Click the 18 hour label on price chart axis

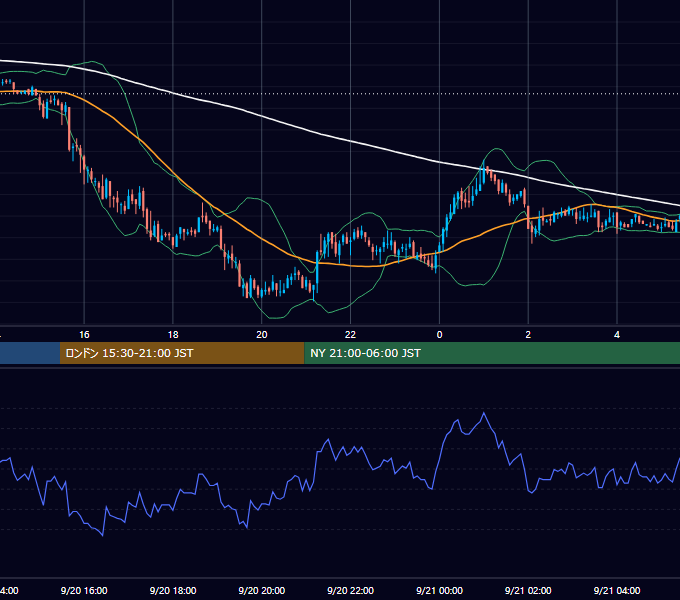click(x=173, y=335)
